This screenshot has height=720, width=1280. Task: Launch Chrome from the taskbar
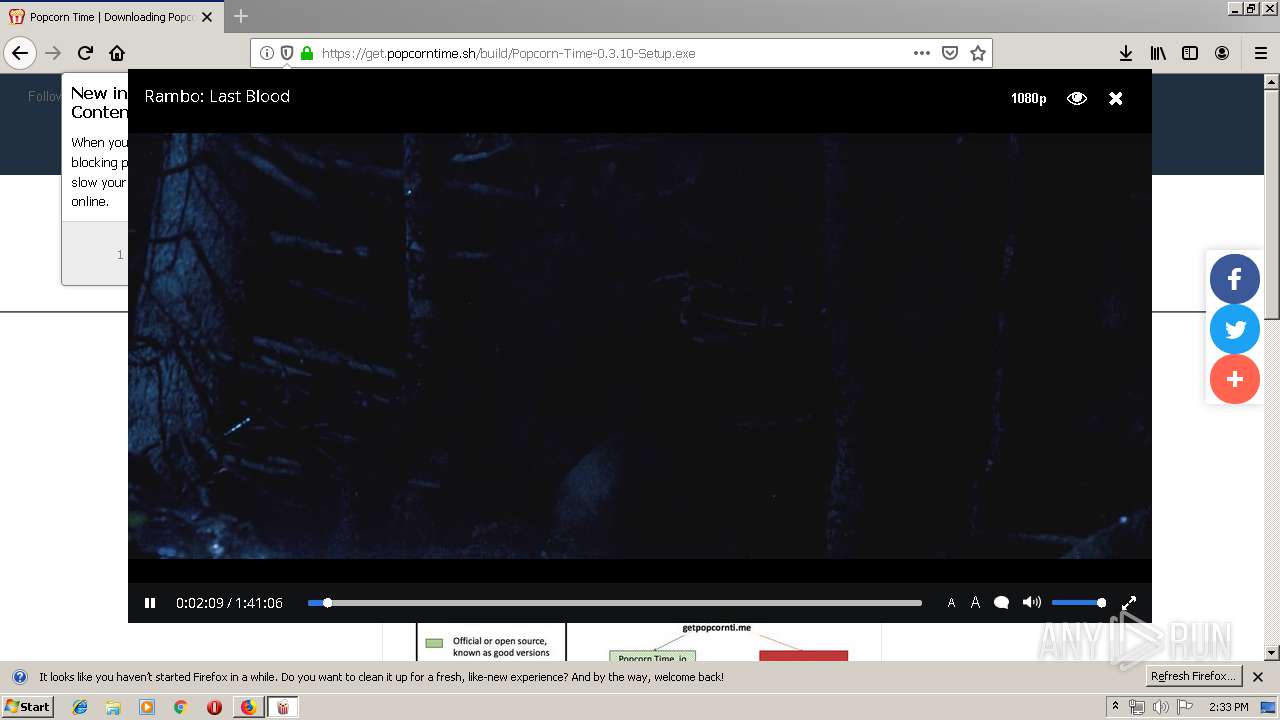click(x=180, y=707)
